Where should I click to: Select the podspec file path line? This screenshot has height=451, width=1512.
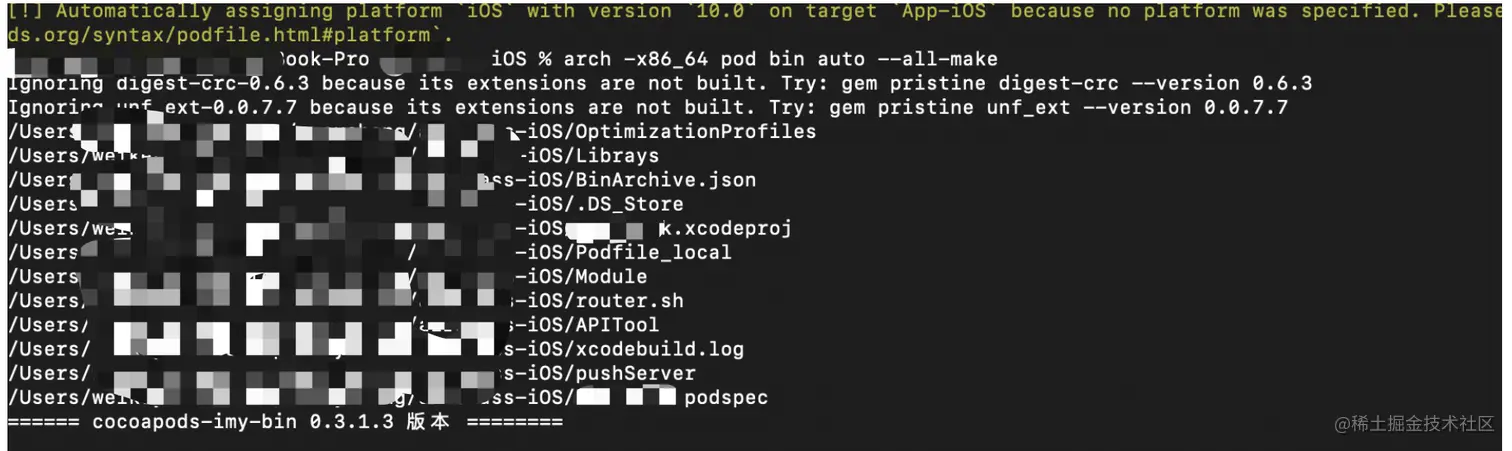(x=388, y=397)
